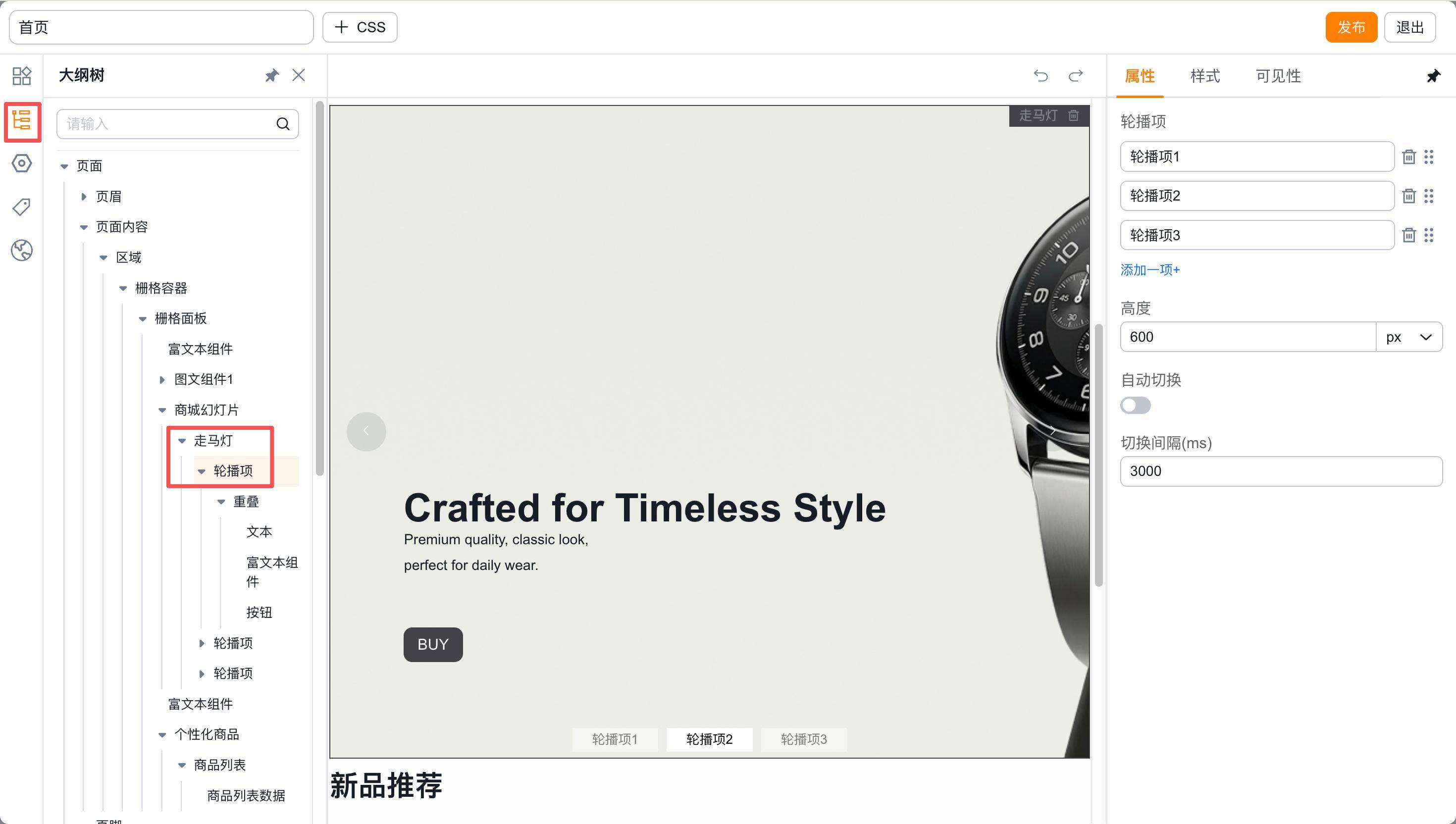Expand the 页眉 tree node

[x=84, y=197]
